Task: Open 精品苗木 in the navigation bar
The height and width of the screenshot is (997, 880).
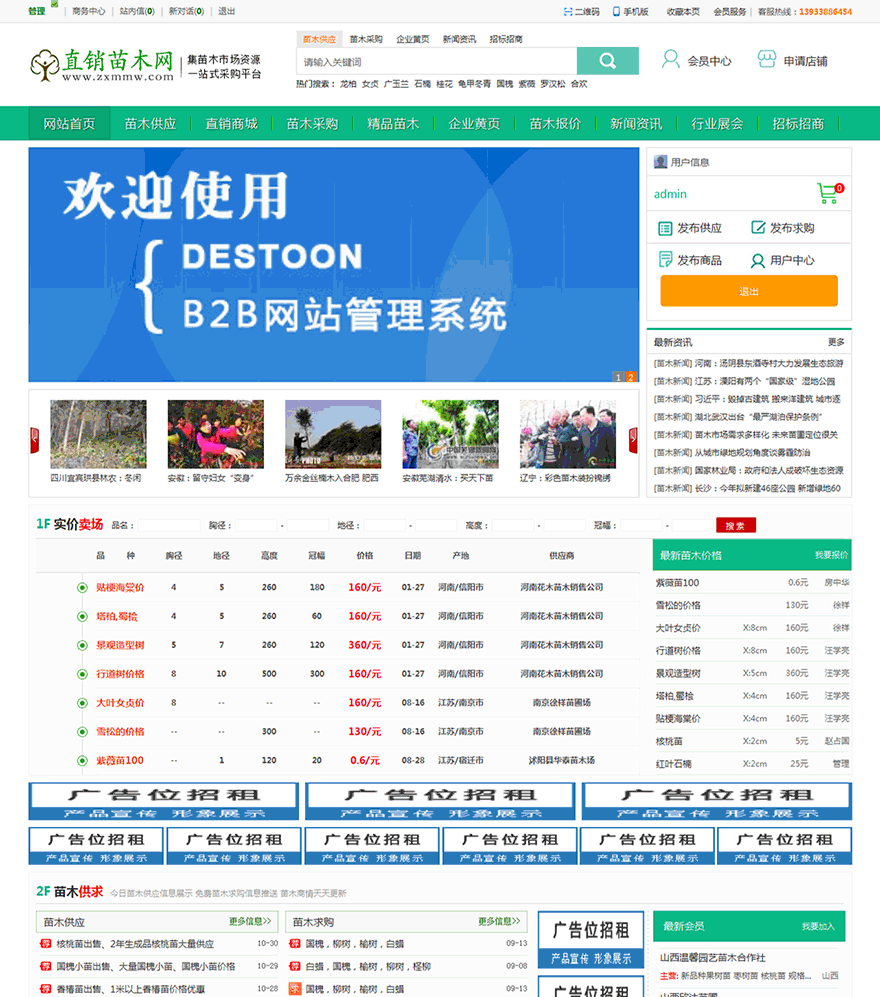Action: pyautogui.click(x=393, y=123)
